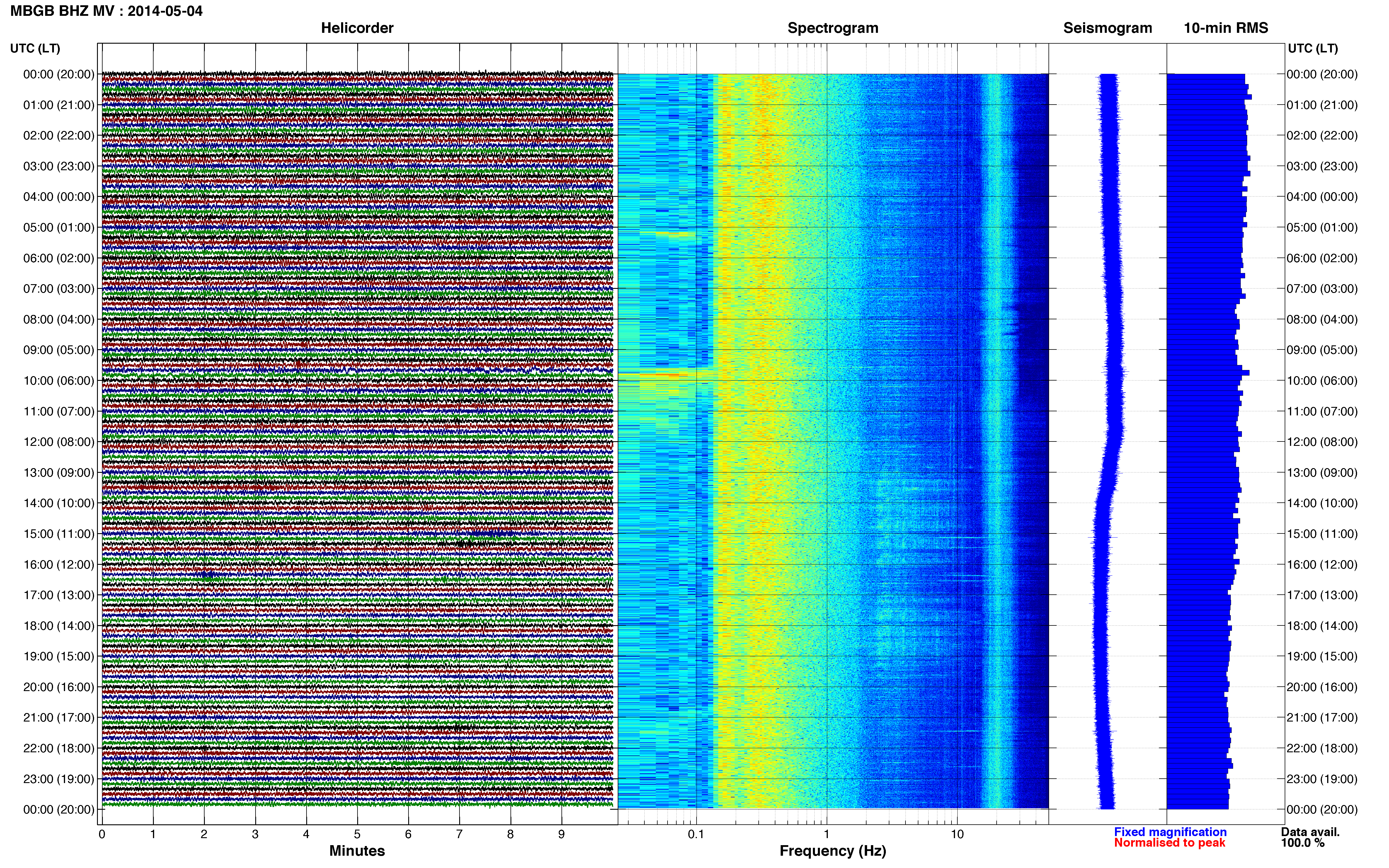
Task: Click the left time label '09:00 (05:00)'
Action: click(59, 350)
